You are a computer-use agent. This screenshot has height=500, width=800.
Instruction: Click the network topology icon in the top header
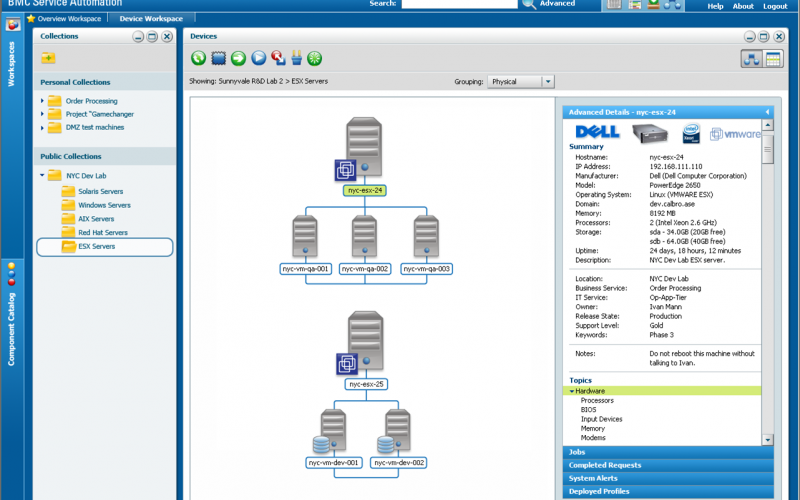point(672,5)
